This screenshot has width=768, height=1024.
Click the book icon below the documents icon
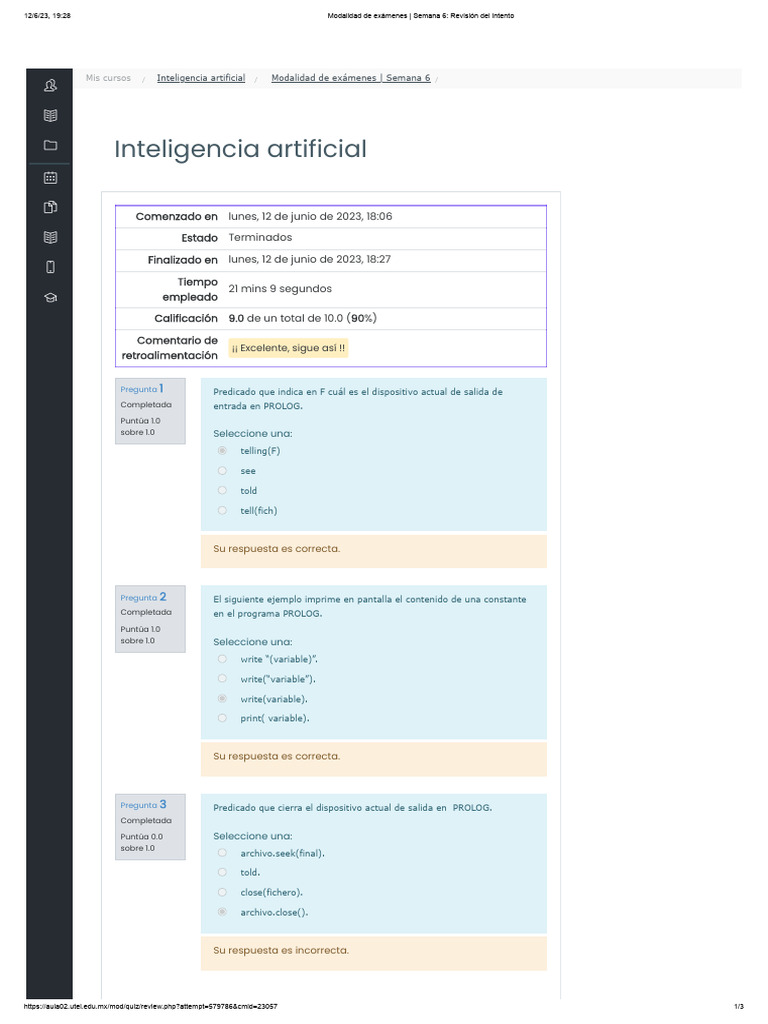(50, 237)
